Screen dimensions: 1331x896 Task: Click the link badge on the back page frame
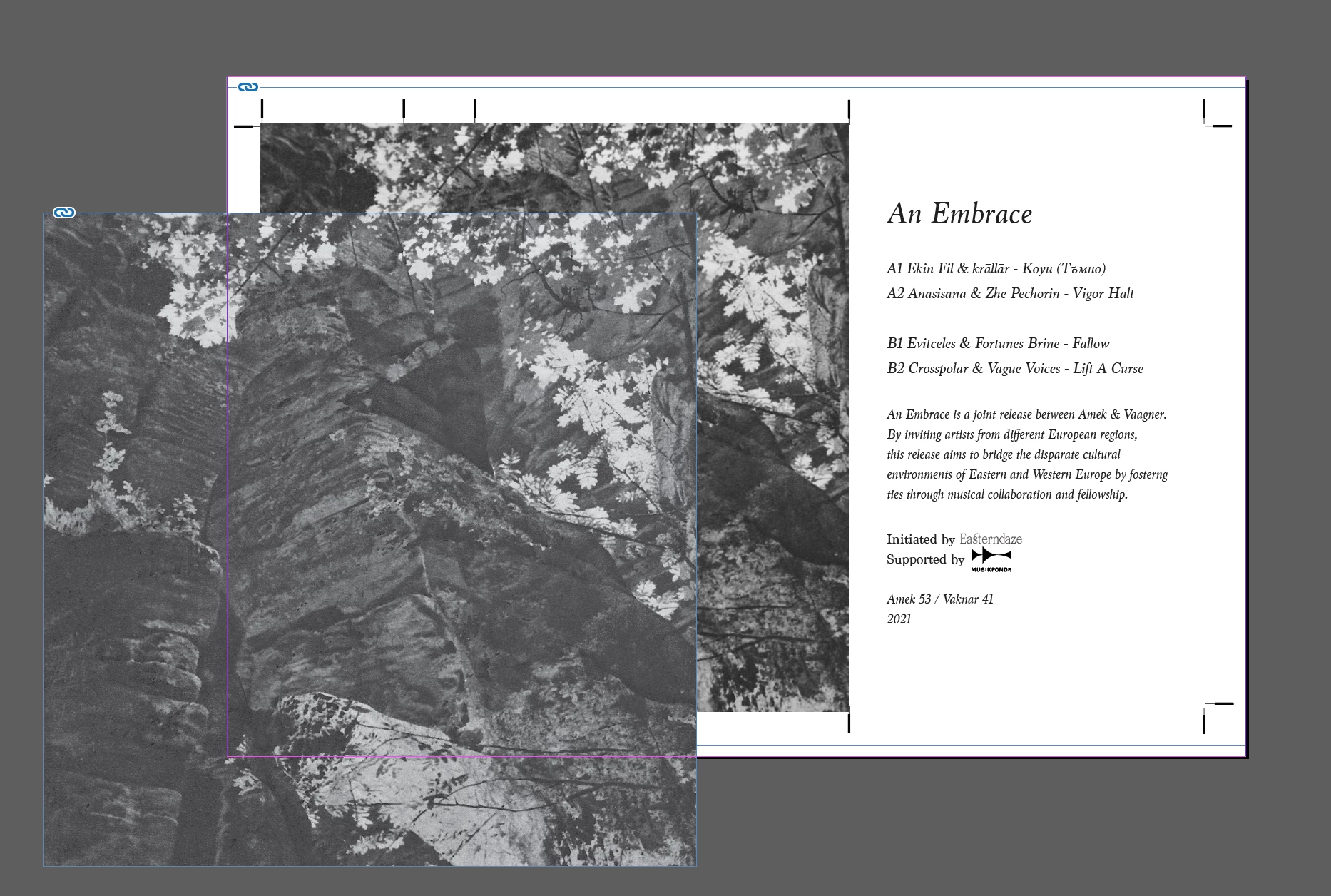tap(248, 87)
